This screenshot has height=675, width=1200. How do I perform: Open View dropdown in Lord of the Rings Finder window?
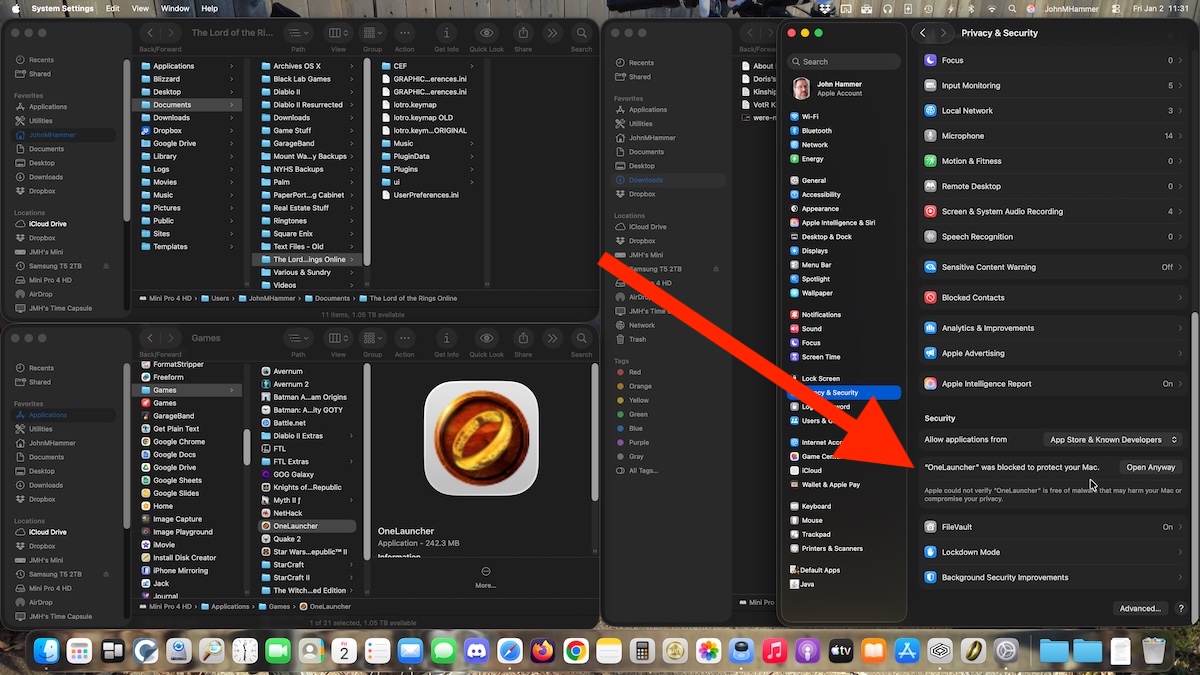click(x=339, y=33)
